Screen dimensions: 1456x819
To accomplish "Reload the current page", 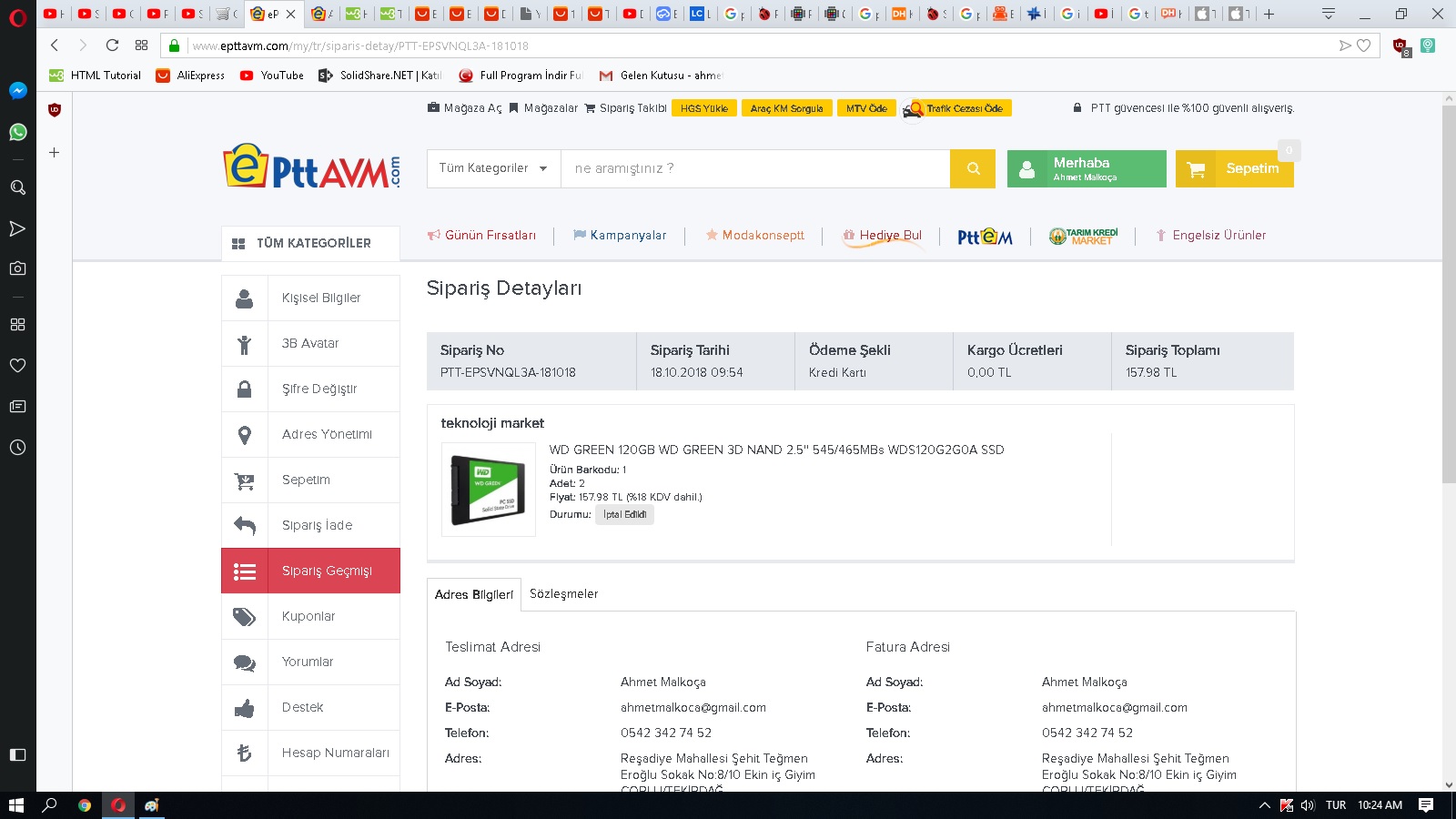I will tap(112, 45).
